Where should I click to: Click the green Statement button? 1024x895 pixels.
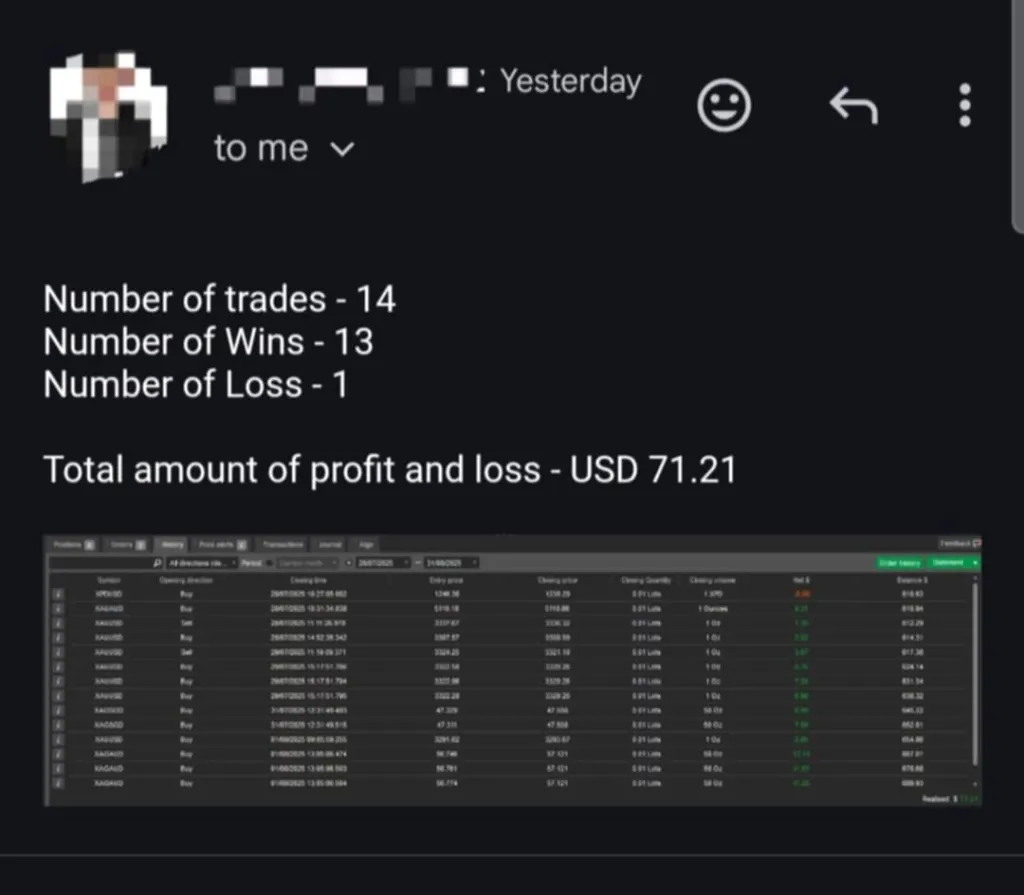tap(947, 563)
